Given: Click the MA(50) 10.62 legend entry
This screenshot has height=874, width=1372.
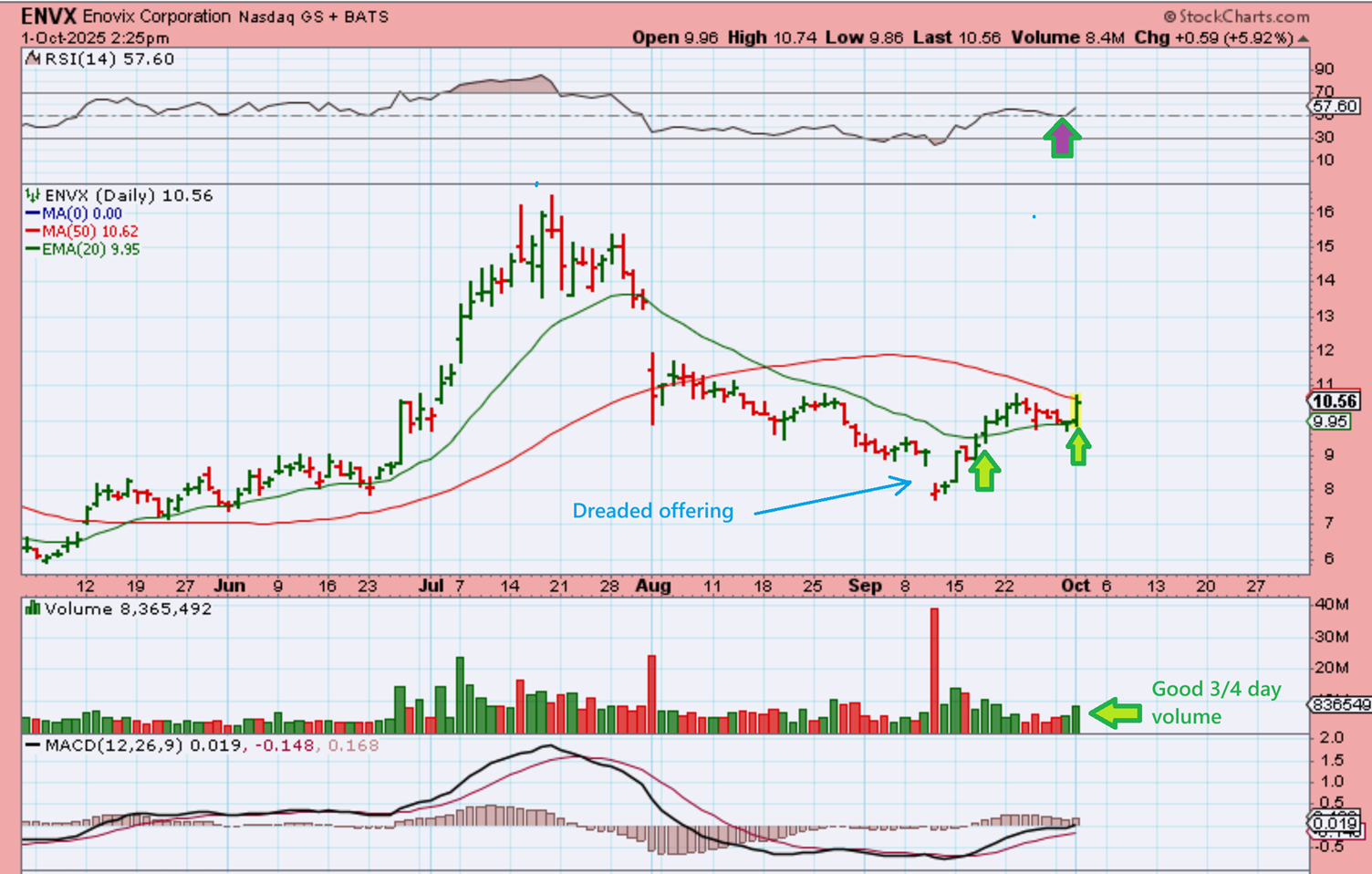Looking at the screenshot, I should click(x=90, y=232).
